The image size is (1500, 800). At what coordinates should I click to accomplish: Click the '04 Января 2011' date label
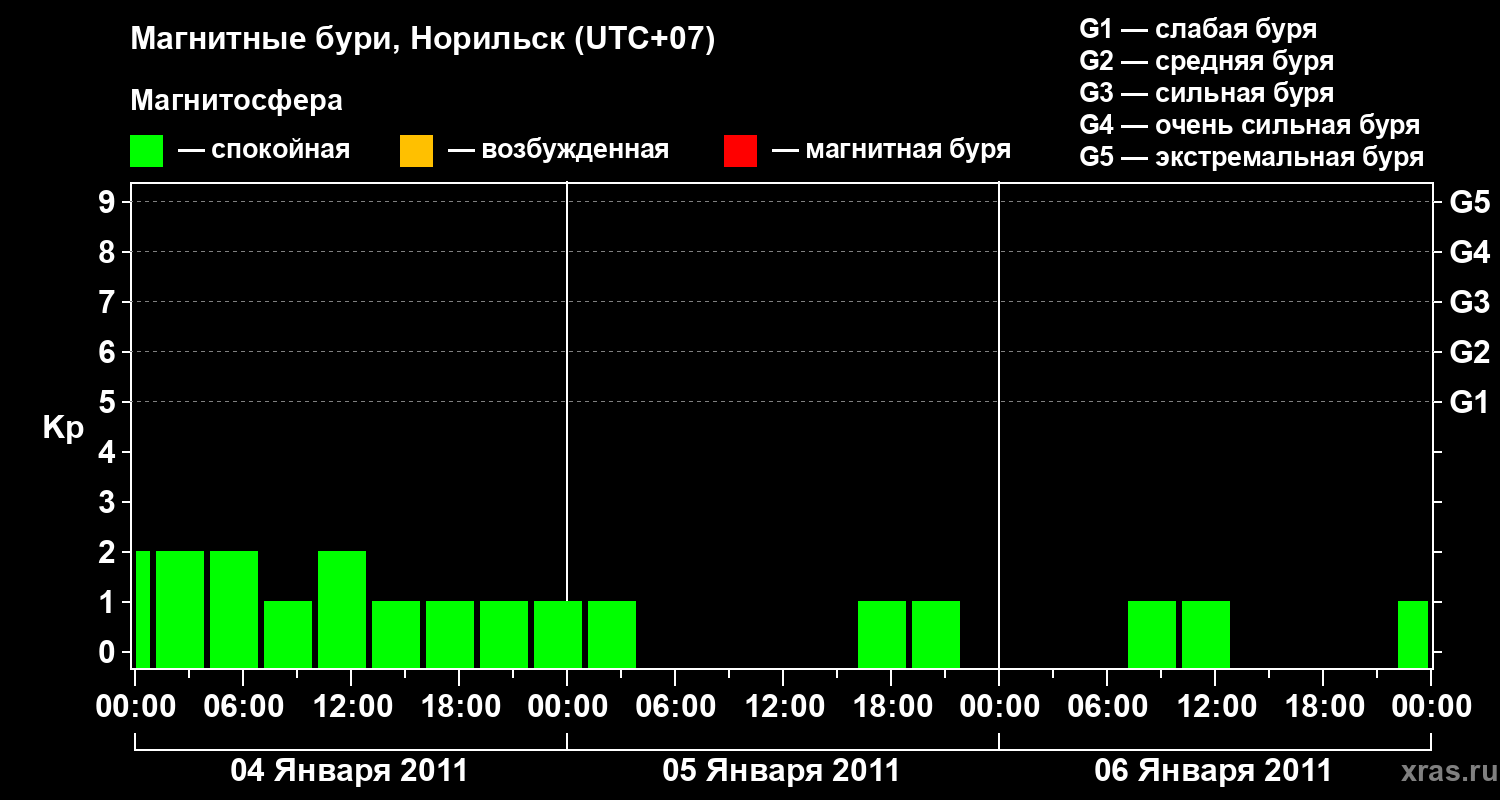click(349, 771)
